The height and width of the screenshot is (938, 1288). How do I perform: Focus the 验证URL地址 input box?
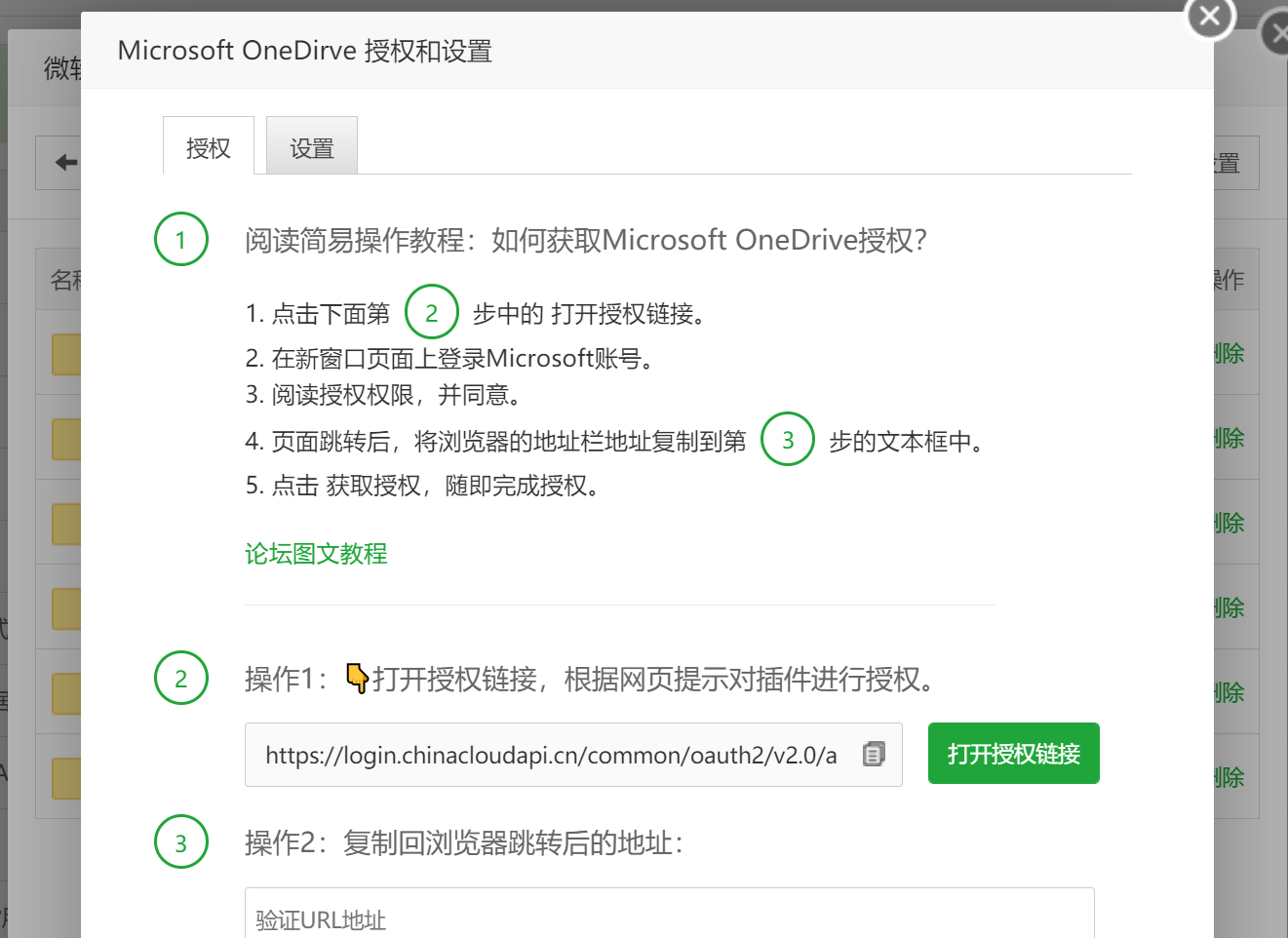click(x=669, y=918)
